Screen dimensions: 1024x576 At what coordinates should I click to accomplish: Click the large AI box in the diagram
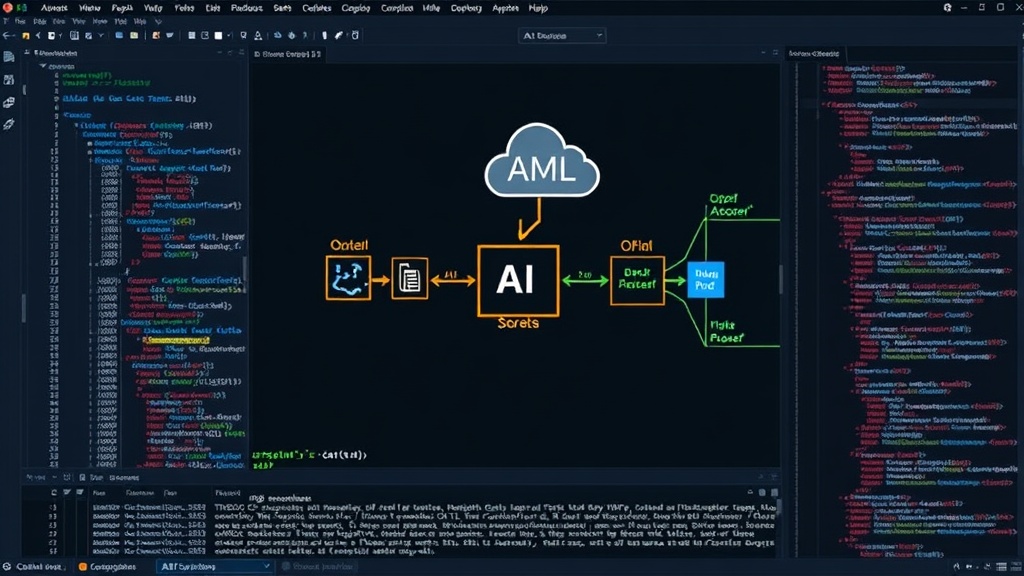click(x=518, y=281)
